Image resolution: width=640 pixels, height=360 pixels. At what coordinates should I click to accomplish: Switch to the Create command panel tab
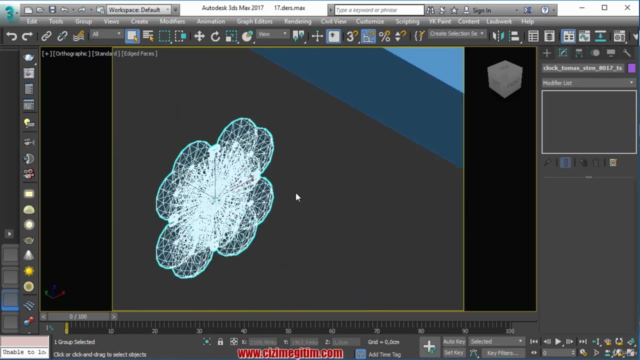tap(547, 53)
